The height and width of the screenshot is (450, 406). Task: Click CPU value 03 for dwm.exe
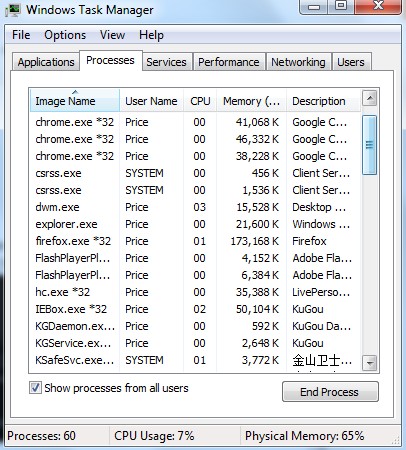199,207
